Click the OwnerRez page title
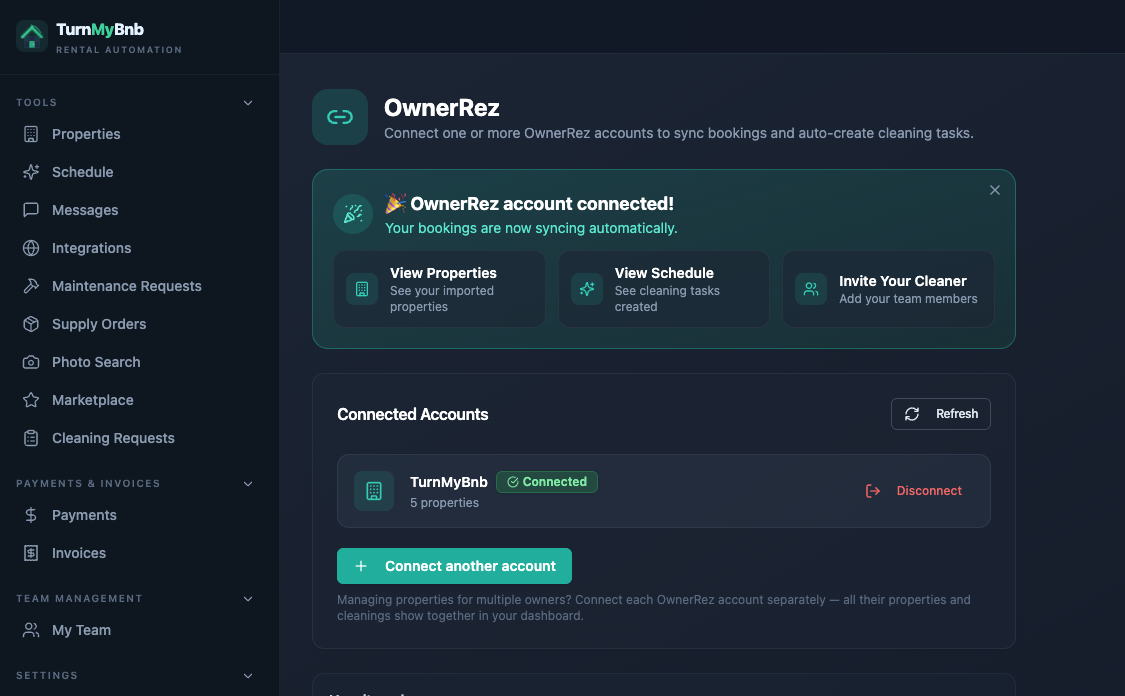Image resolution: width=1125 pixels, height=696 pixels. [x=441, y=108]
